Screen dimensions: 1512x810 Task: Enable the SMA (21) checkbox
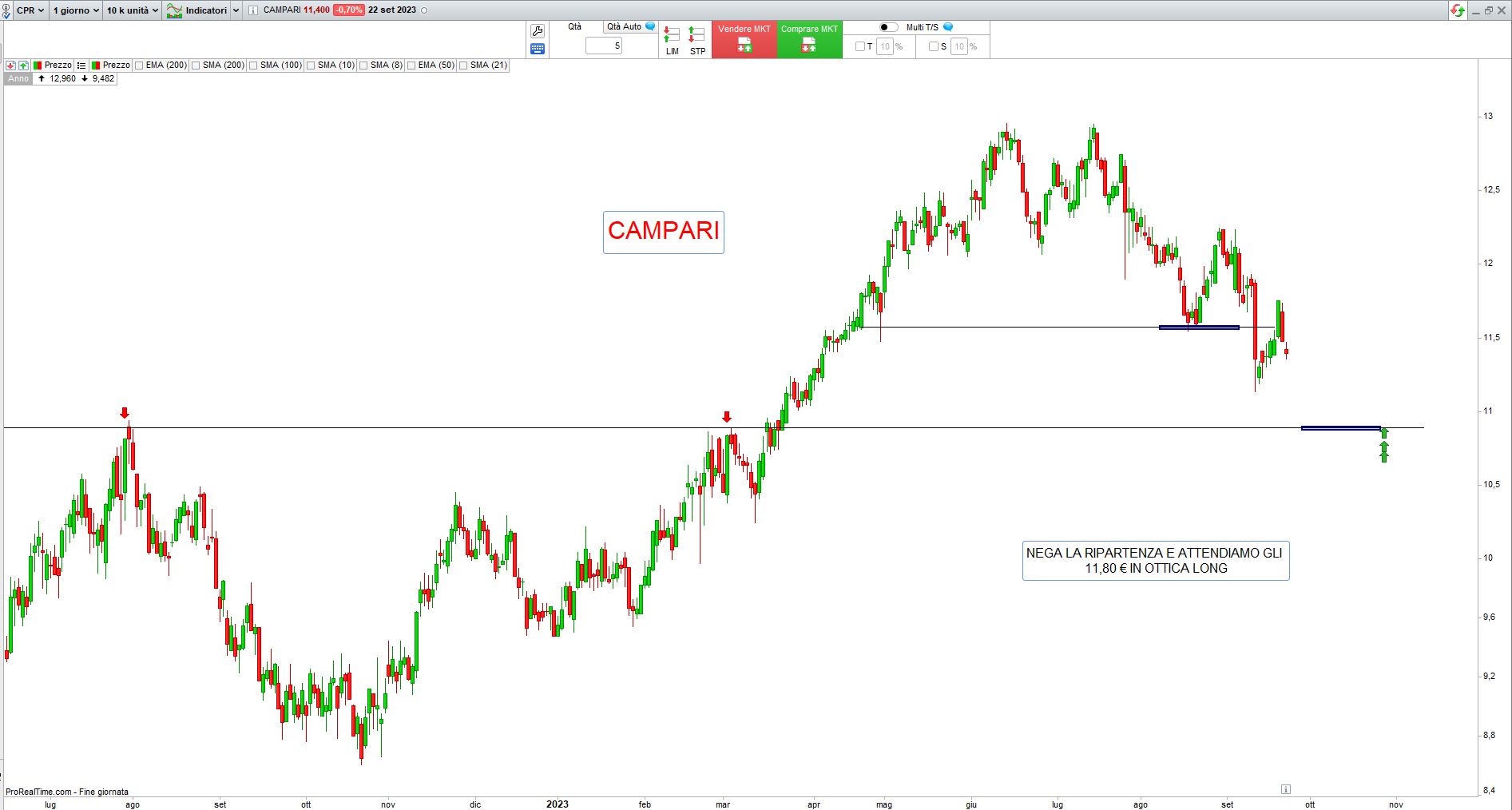pos(464,66)
